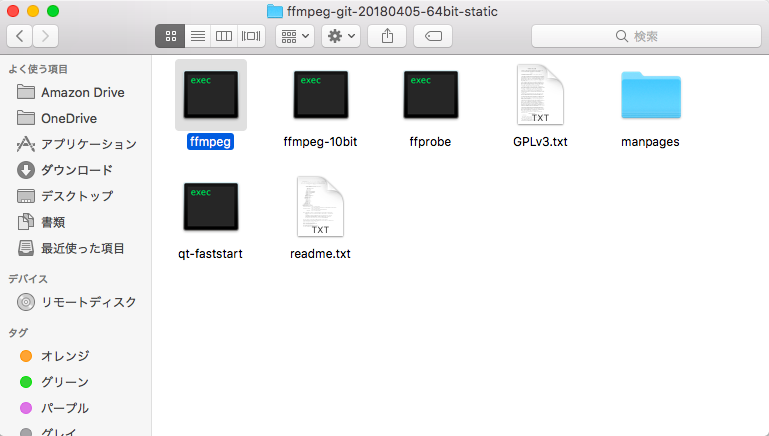Focus the 検索 search field
Image resolution: width=769 pixels, height=436 pixels.
(646, 36)
